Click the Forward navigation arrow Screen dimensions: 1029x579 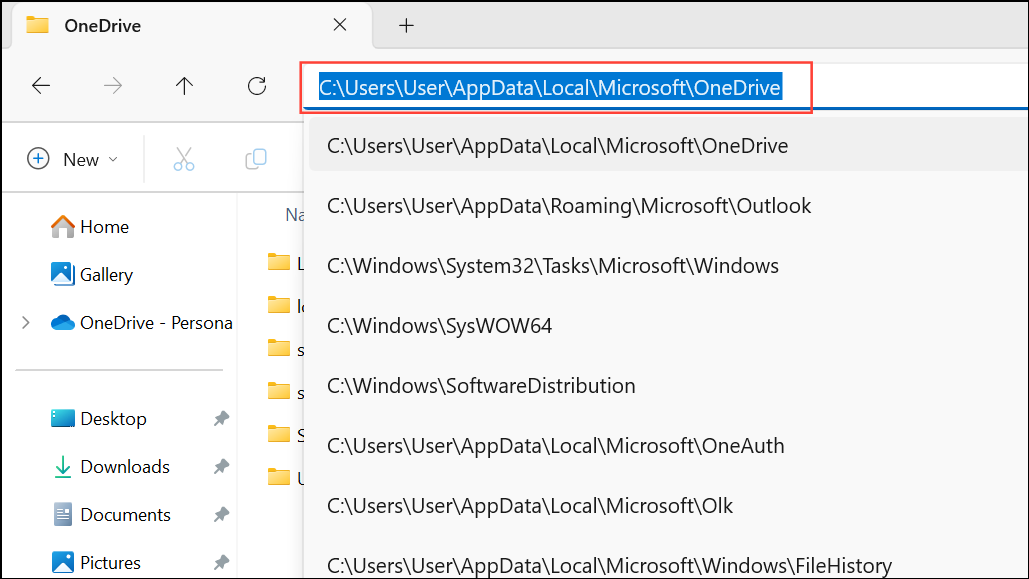[x=113, y=86]
